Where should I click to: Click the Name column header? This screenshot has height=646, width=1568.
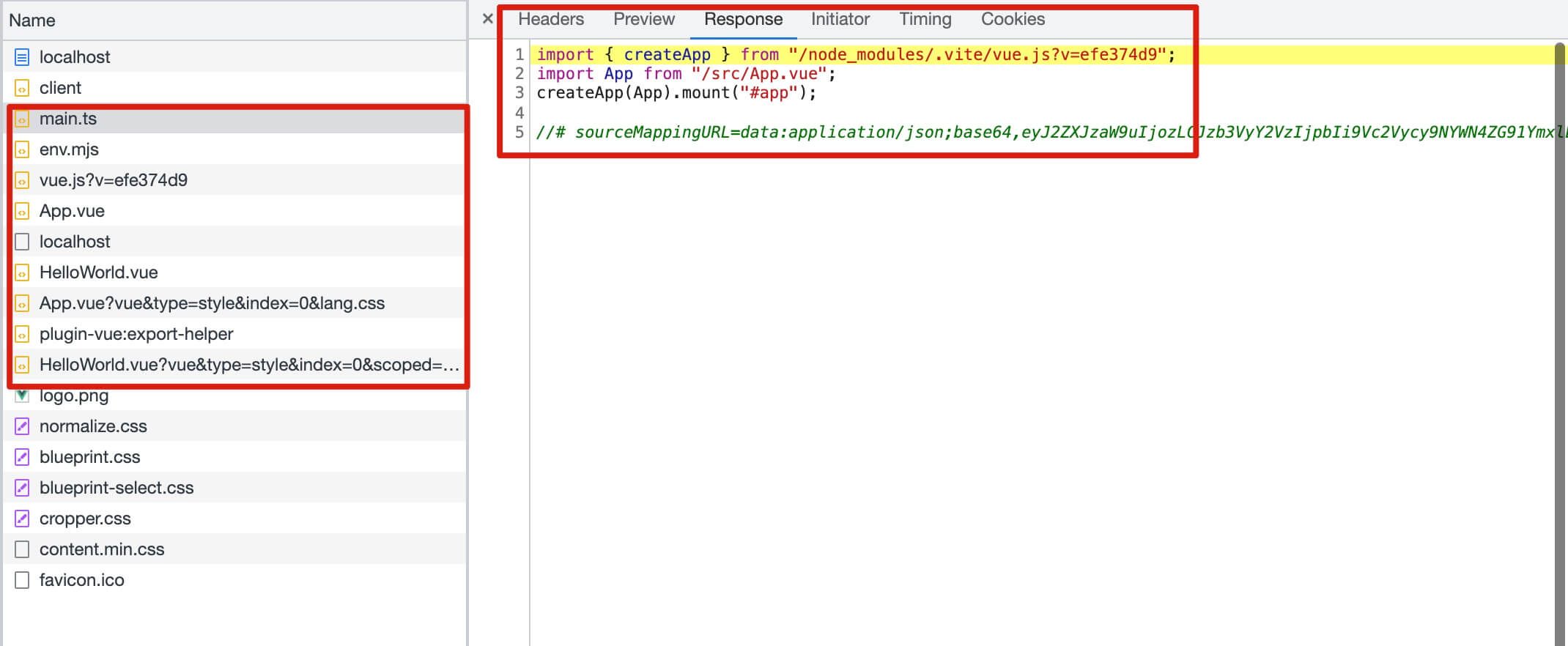[x=32, y=21]
